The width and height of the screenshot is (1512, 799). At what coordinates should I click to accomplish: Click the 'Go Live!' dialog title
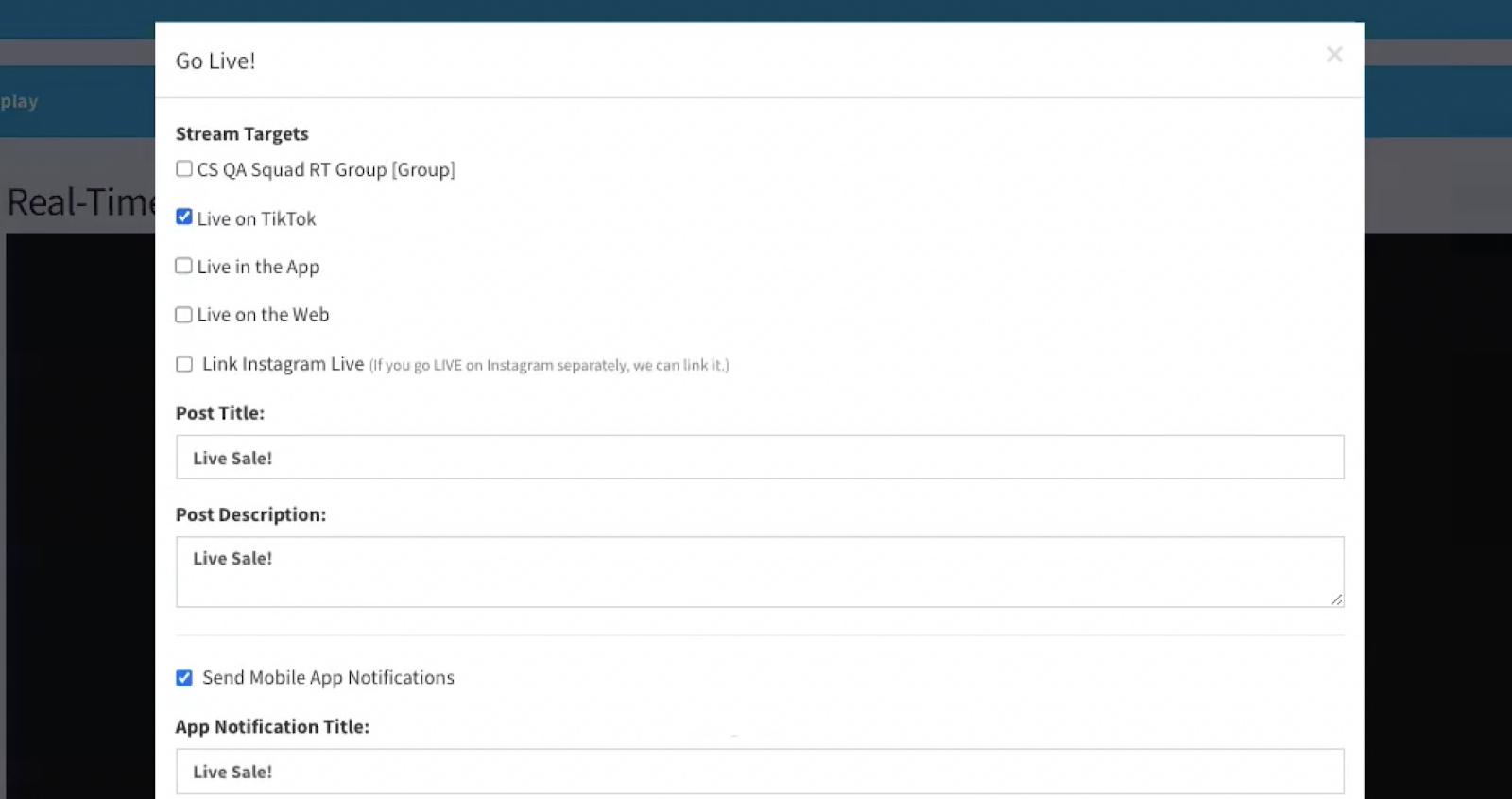point(215,61)
